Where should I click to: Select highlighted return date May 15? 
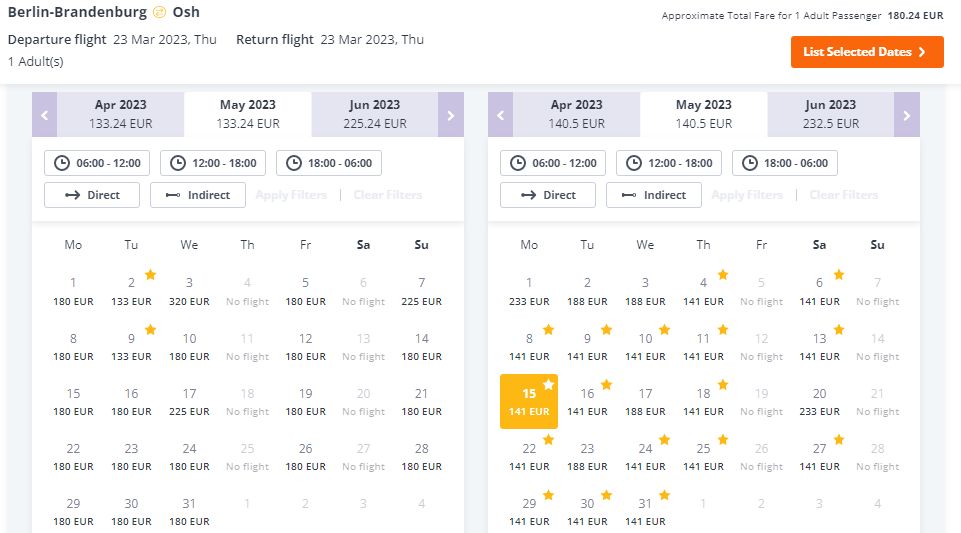tap(529, 401)
